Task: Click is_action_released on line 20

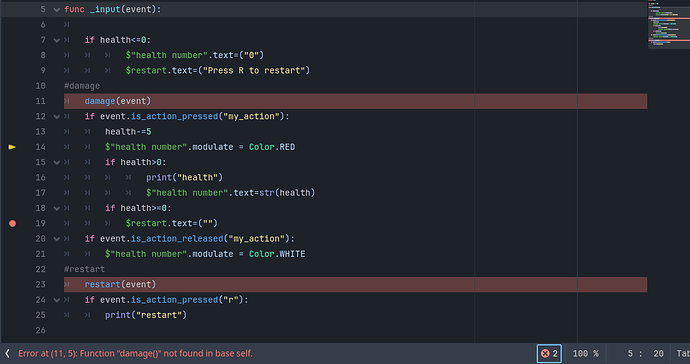Action: pyautogui.click(x=177, y=239)
